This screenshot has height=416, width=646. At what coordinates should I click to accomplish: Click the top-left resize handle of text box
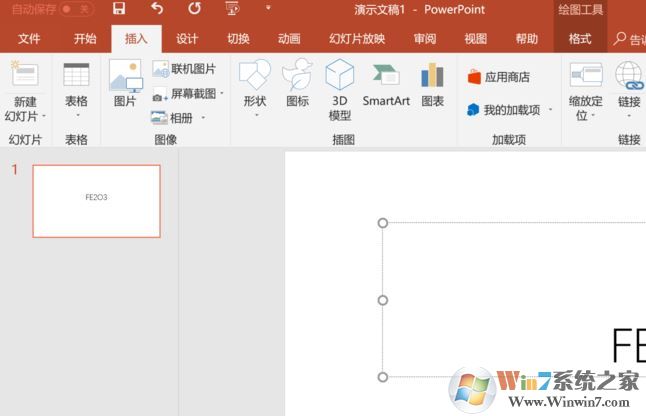pyautogui.click(x=383, y=223)
